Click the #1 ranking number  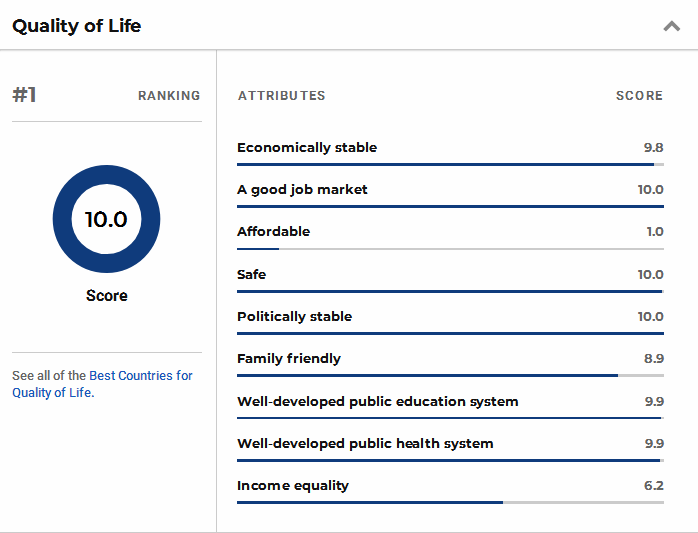click(x=24, y=95)
